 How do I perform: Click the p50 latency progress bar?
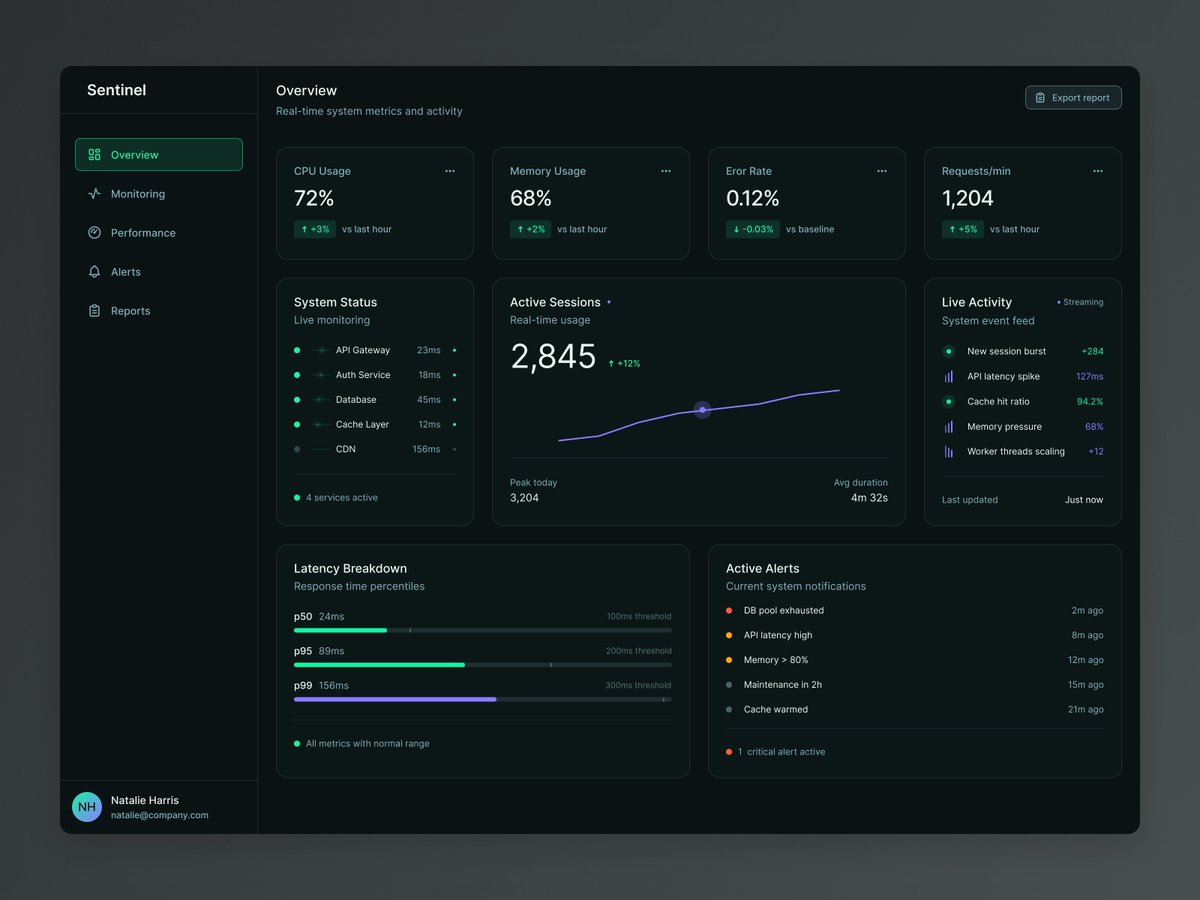tap(483, 630)
